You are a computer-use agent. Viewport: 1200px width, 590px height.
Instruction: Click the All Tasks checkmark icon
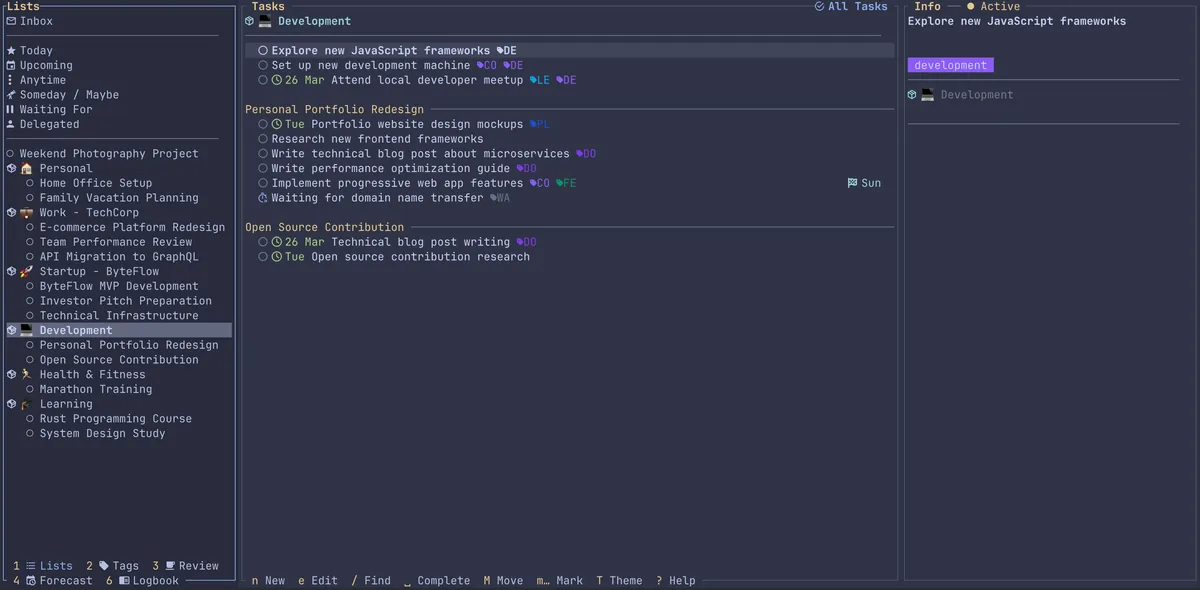820,6
